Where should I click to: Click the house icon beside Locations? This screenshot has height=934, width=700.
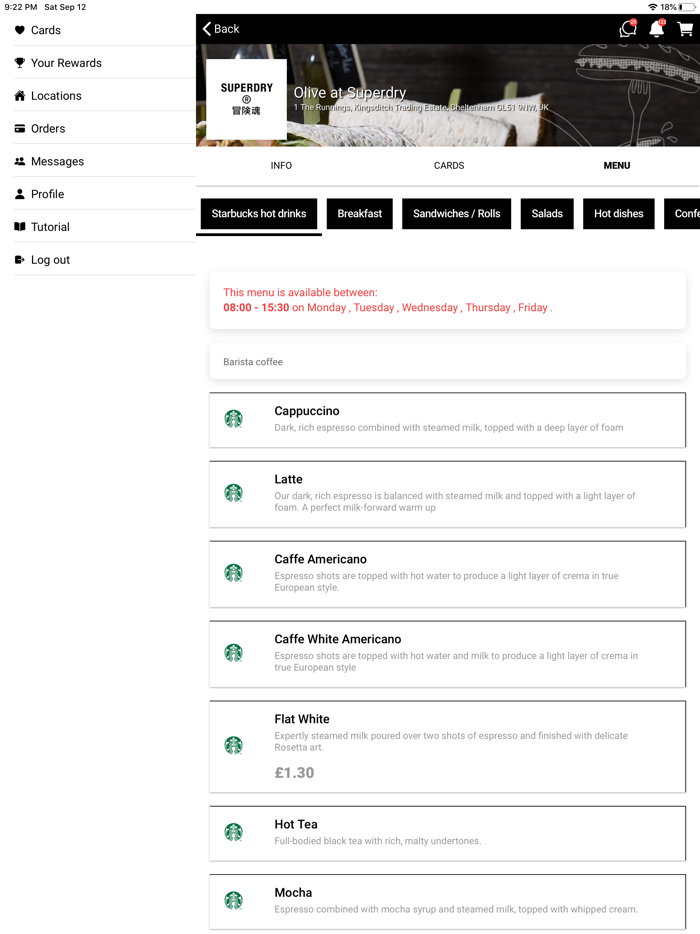click(x=20, y=95)
